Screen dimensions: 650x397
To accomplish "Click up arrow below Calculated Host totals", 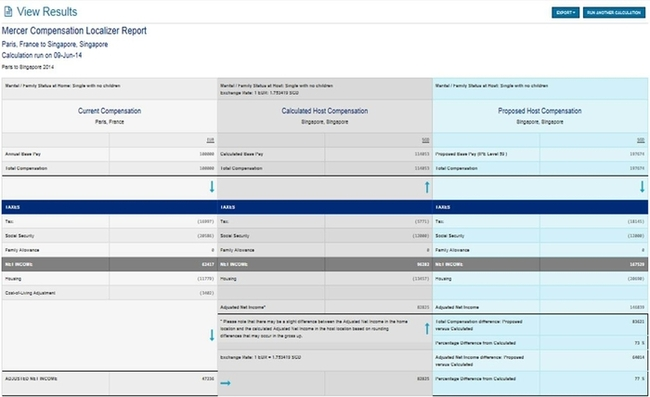I will coord(427,187).
